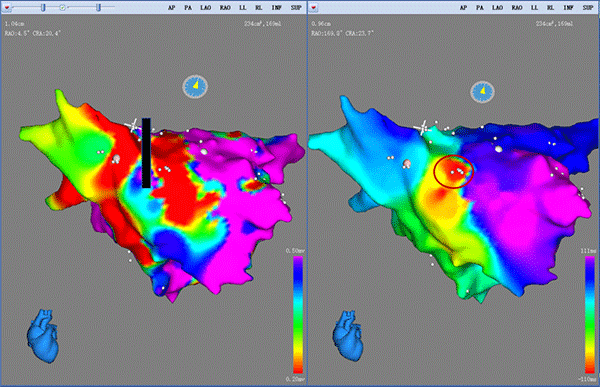
Task: Select LAO view in left panel
Action: pos(206,8)
